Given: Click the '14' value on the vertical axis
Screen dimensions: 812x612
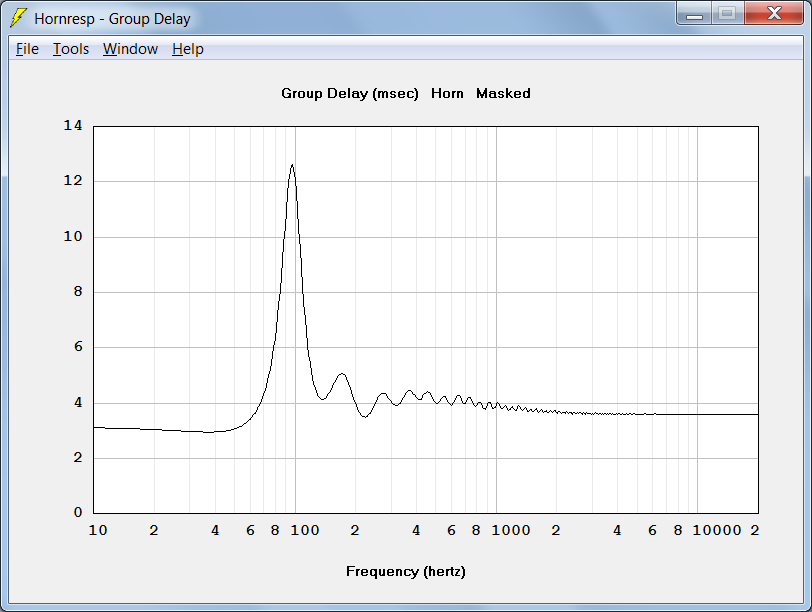Looking at the screenshot, I should (72, 125).
